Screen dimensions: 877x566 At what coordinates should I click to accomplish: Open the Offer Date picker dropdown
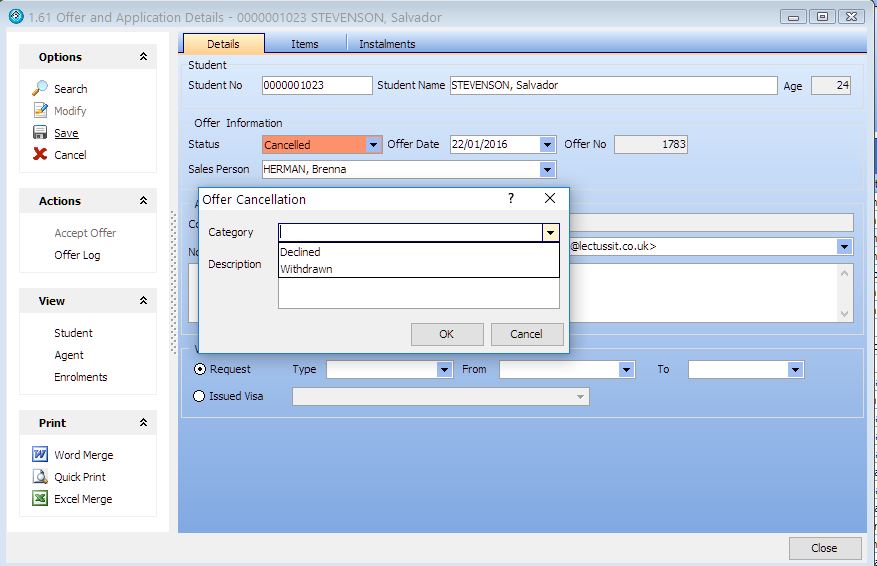click(547, 145)
